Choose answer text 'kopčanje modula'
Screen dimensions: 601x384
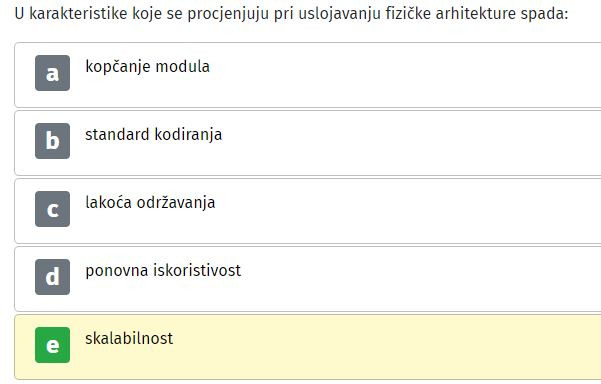point(148,67)
